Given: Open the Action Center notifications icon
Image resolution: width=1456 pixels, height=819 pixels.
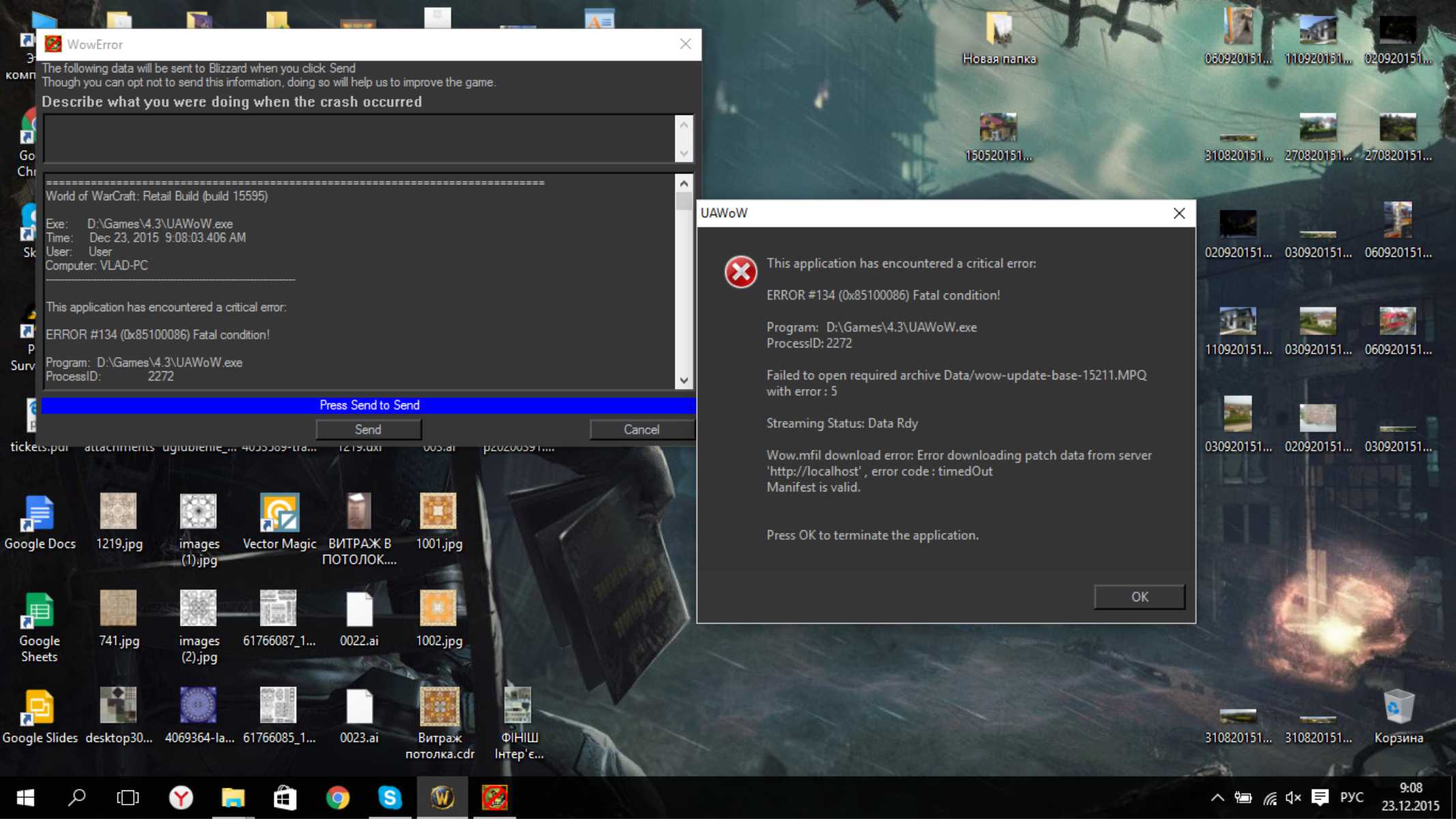Looking at the screenshot, I should 1320,797.
